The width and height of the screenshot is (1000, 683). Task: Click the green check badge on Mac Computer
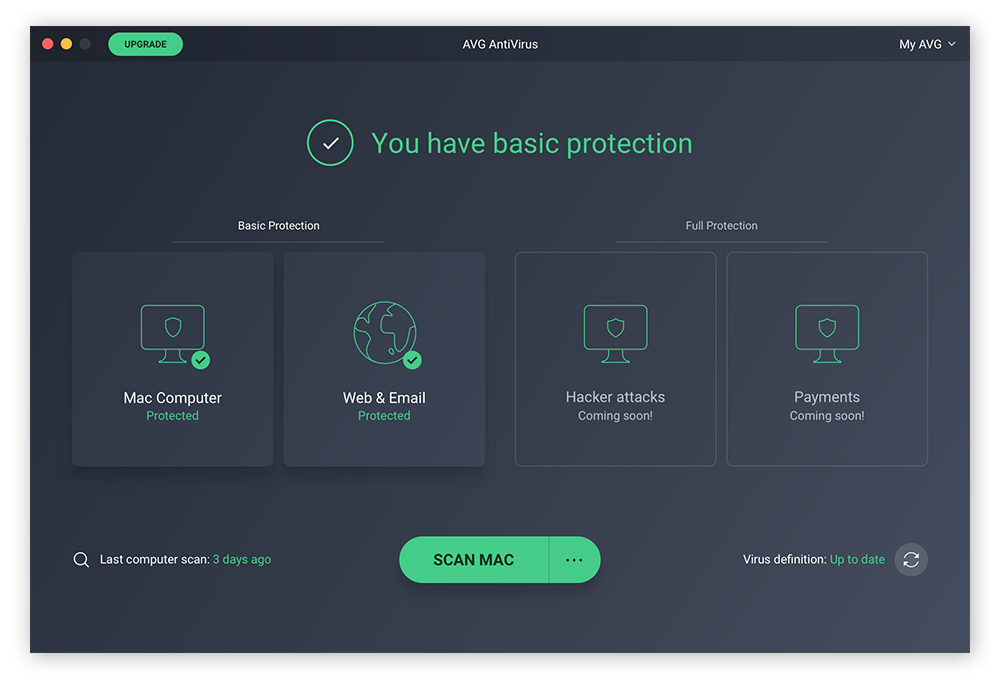(201, 360)
